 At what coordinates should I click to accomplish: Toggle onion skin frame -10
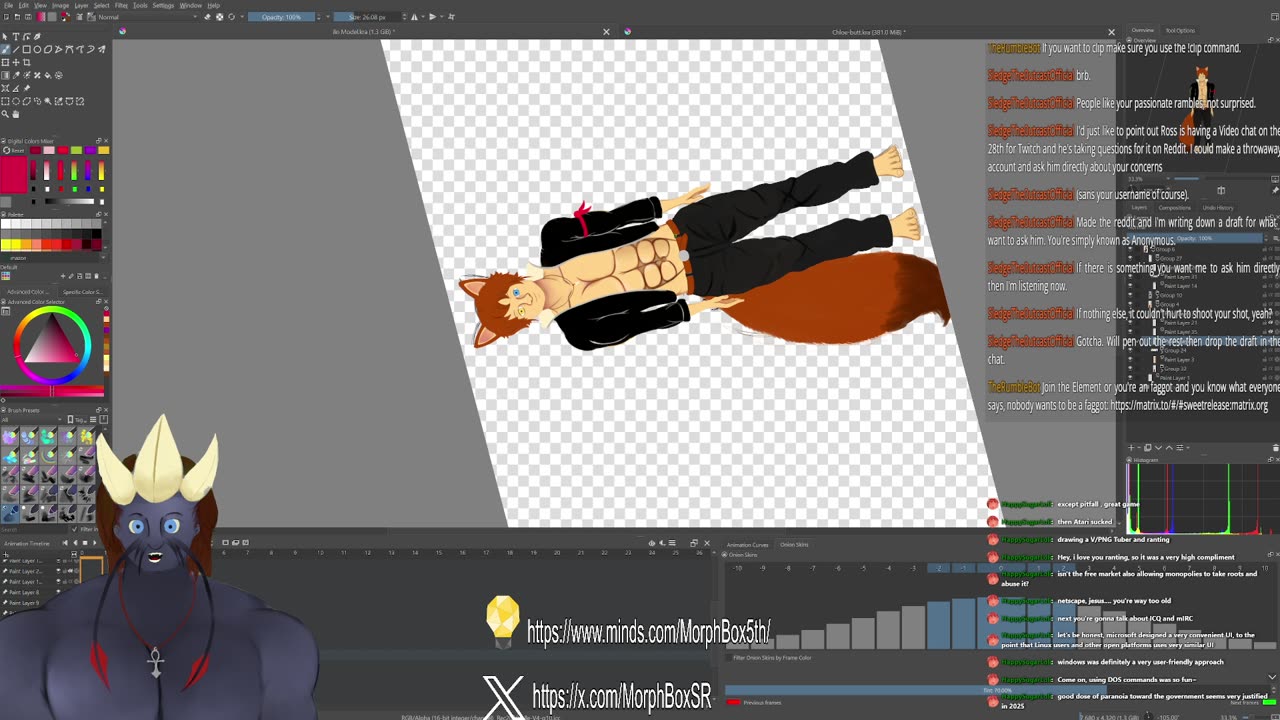coord(737,568)
